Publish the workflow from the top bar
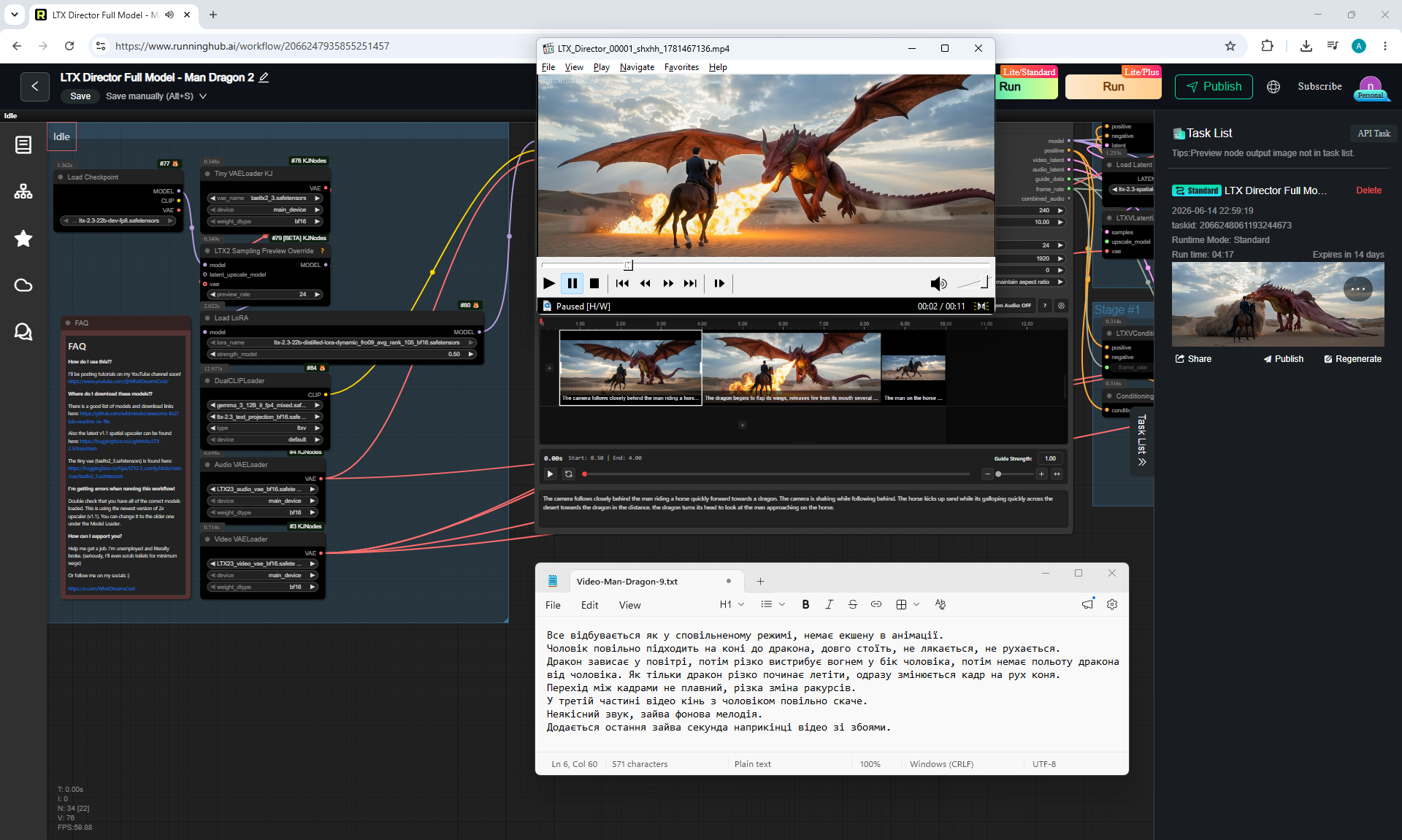Viewport: 1402px width, 840px height. click(1214, 87)
